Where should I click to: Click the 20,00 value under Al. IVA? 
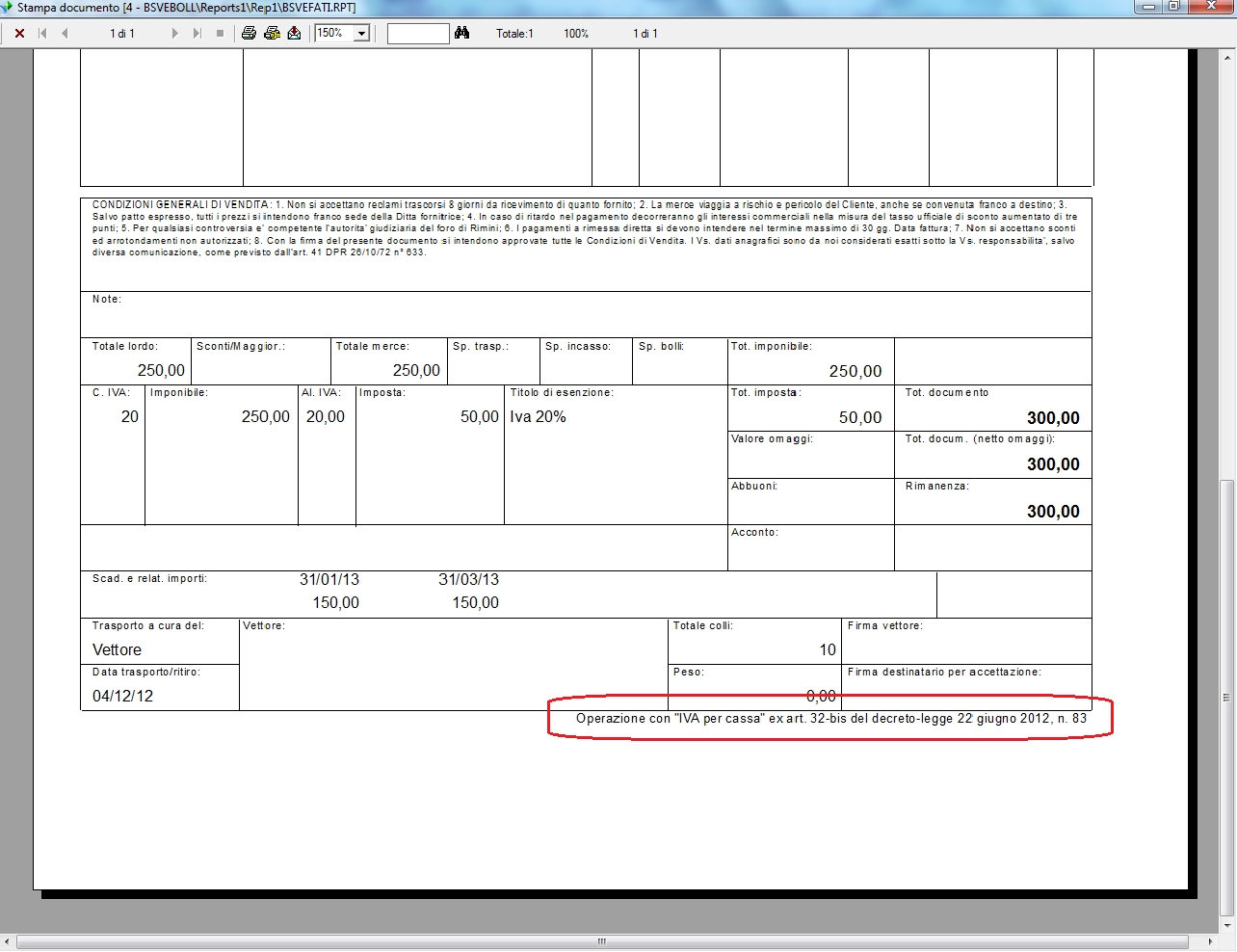point(326,417)
